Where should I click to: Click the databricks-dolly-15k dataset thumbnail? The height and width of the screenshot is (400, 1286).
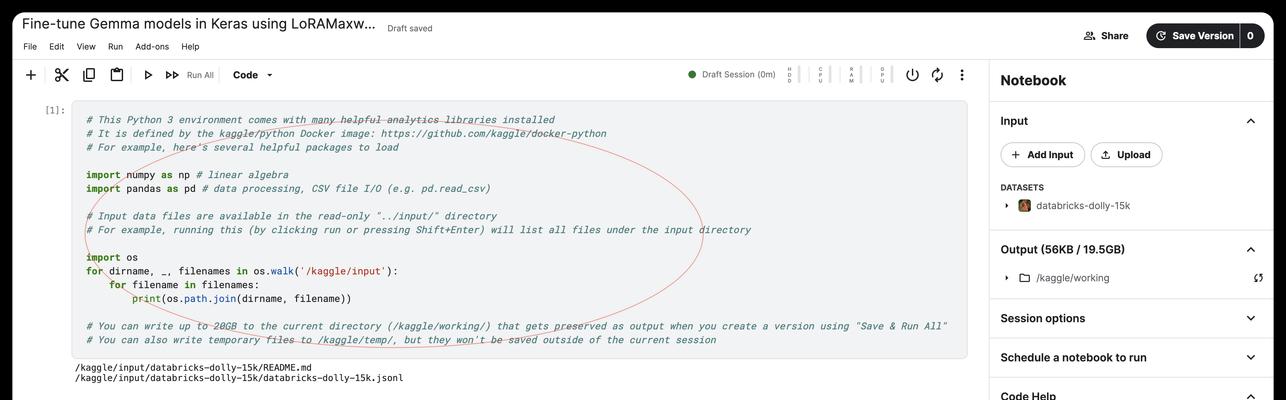point(1024,206)
